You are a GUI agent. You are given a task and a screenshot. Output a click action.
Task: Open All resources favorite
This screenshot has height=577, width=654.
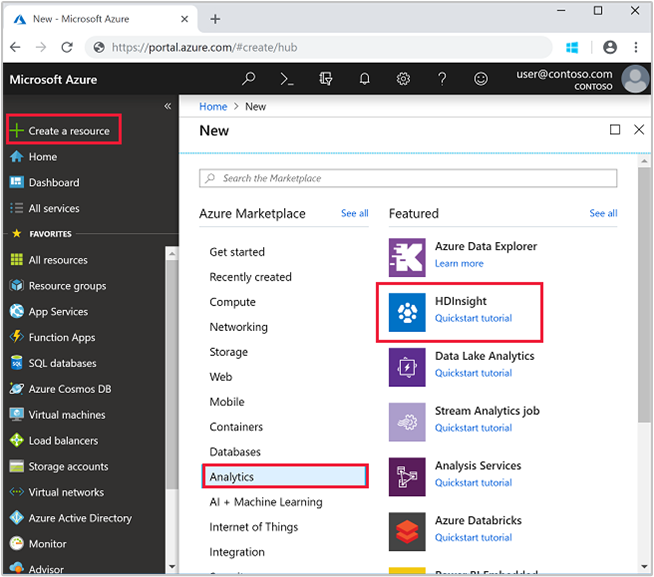coord(58,260)
